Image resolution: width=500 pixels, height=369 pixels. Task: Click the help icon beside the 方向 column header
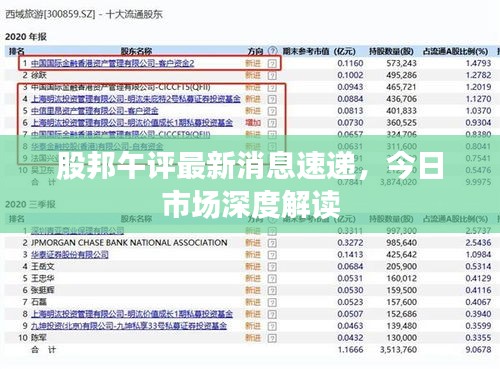272,51
